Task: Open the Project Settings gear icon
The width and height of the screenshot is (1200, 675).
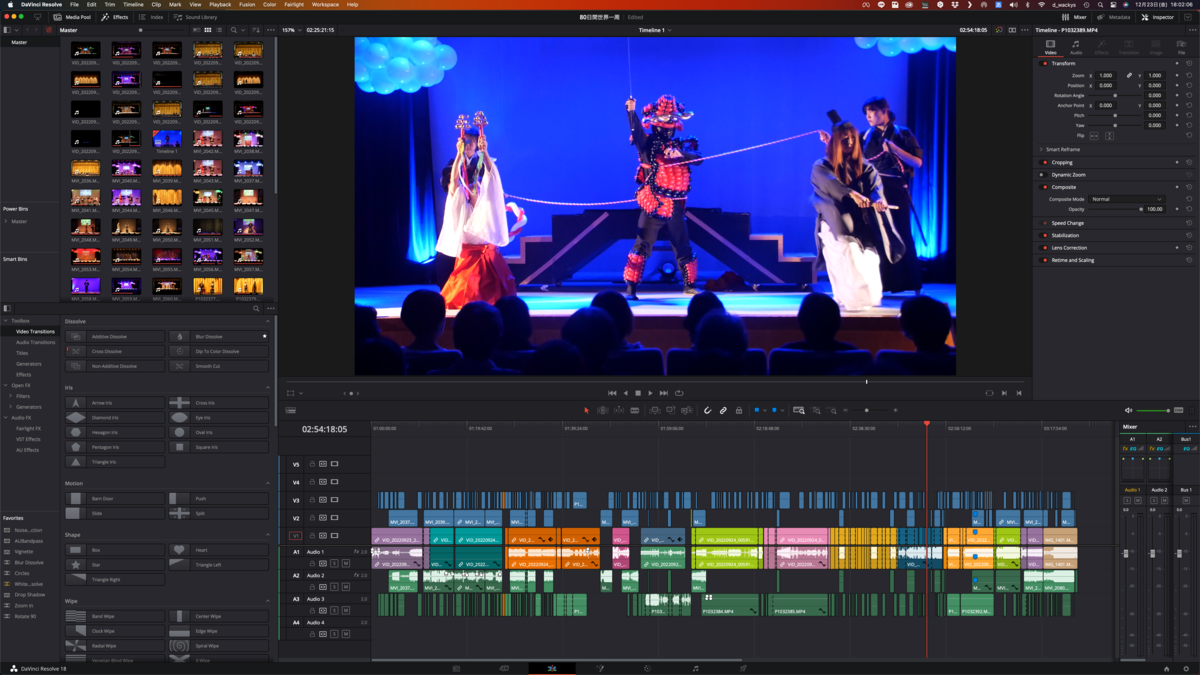Action: (1185, 668)
